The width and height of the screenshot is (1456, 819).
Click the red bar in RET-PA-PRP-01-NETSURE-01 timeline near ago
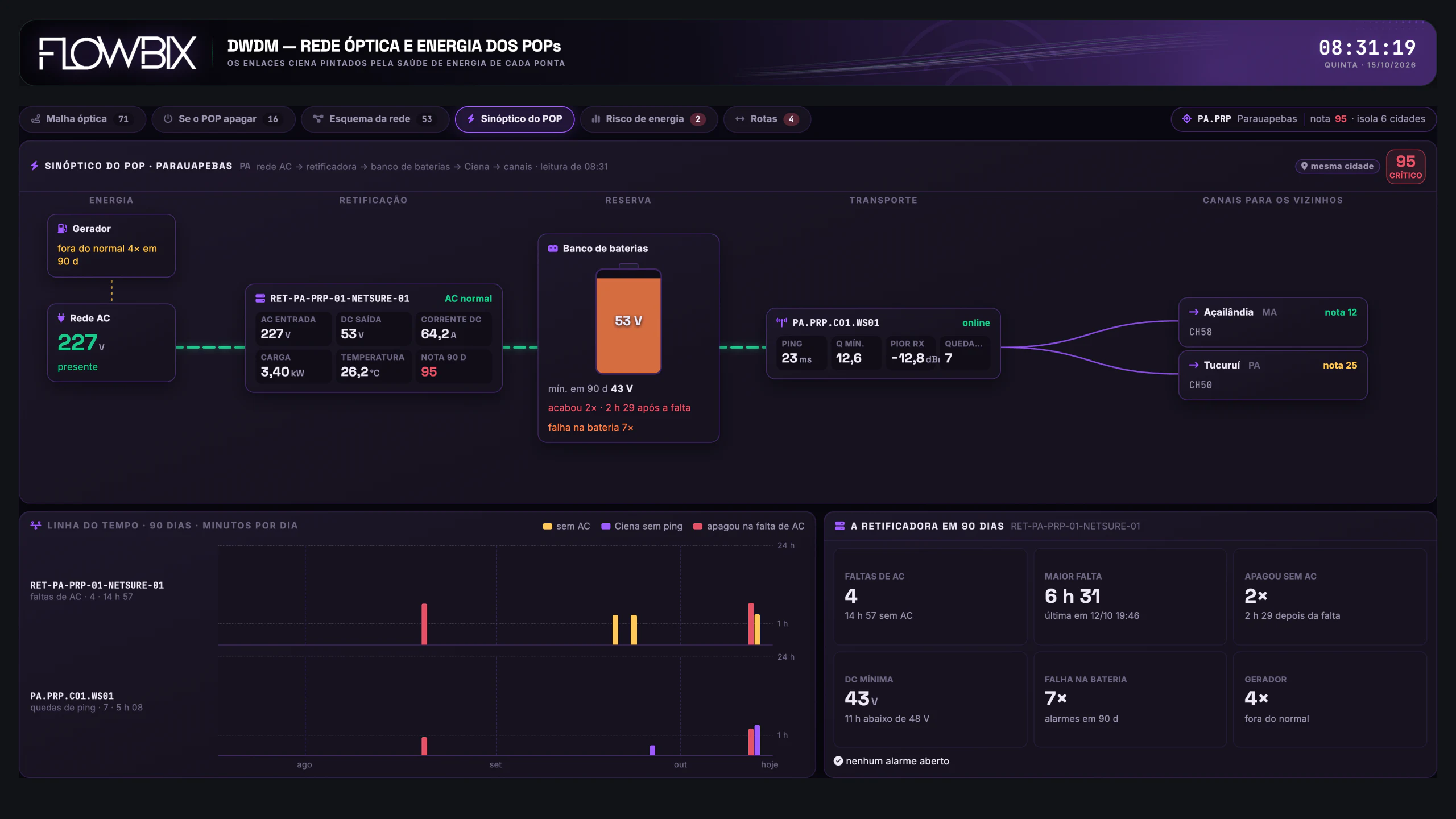click(x=424, y=624)
